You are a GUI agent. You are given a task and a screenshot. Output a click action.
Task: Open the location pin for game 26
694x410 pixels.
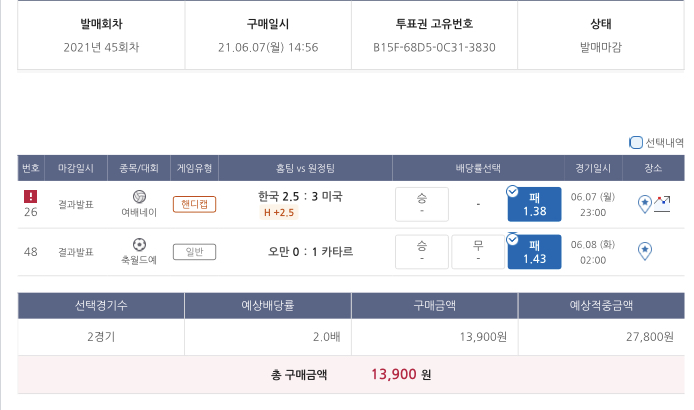(x=645, y=204)
